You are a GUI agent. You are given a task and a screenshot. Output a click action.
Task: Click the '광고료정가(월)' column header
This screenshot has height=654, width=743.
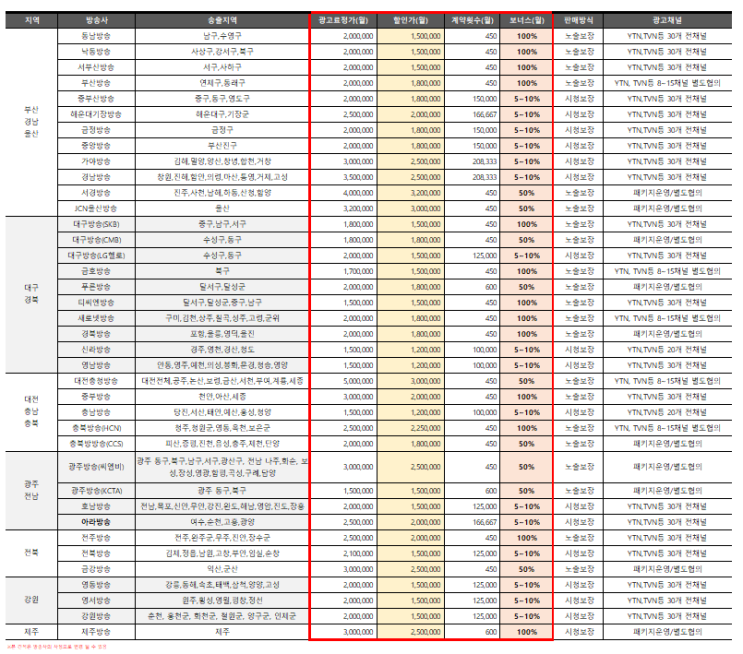point(344,20)
